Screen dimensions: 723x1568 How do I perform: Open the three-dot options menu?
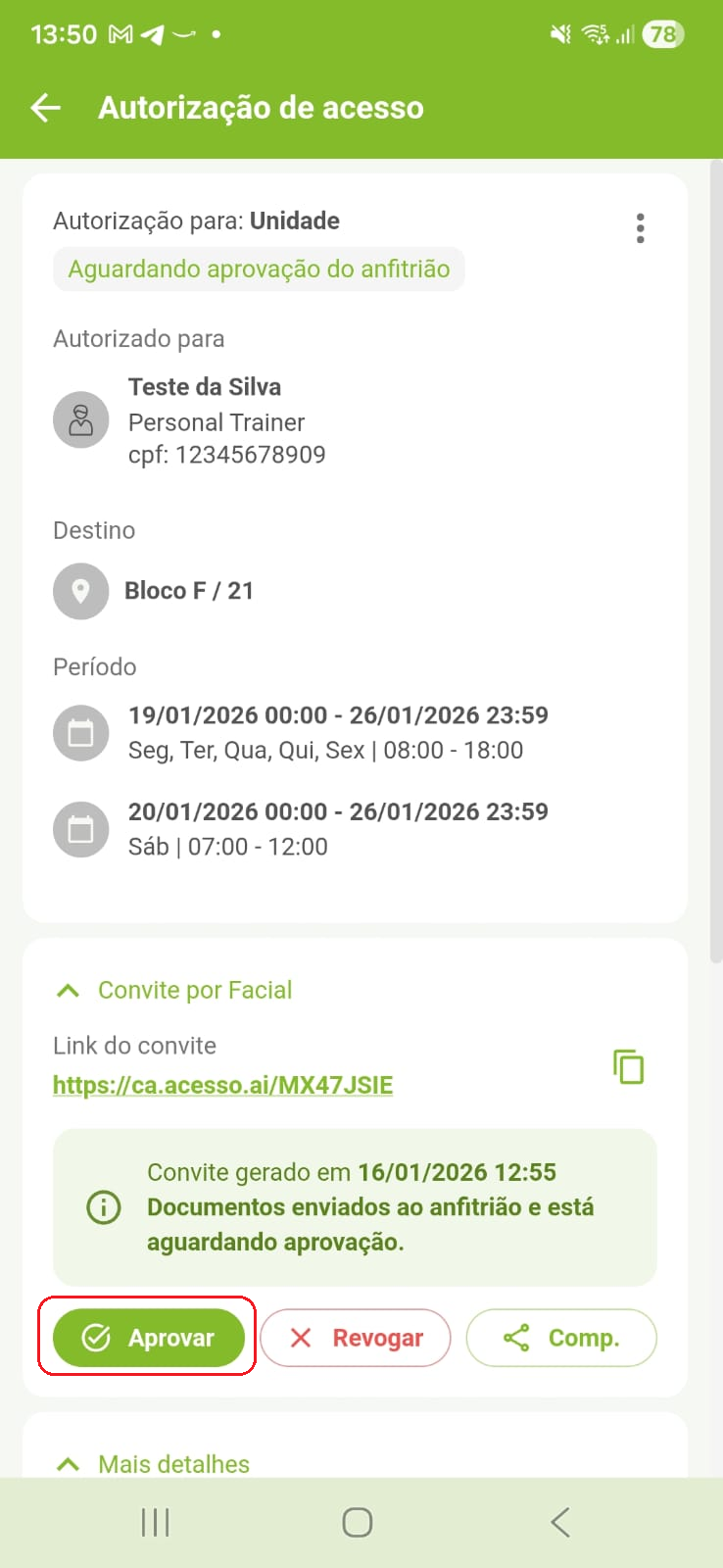click(640, 228)
